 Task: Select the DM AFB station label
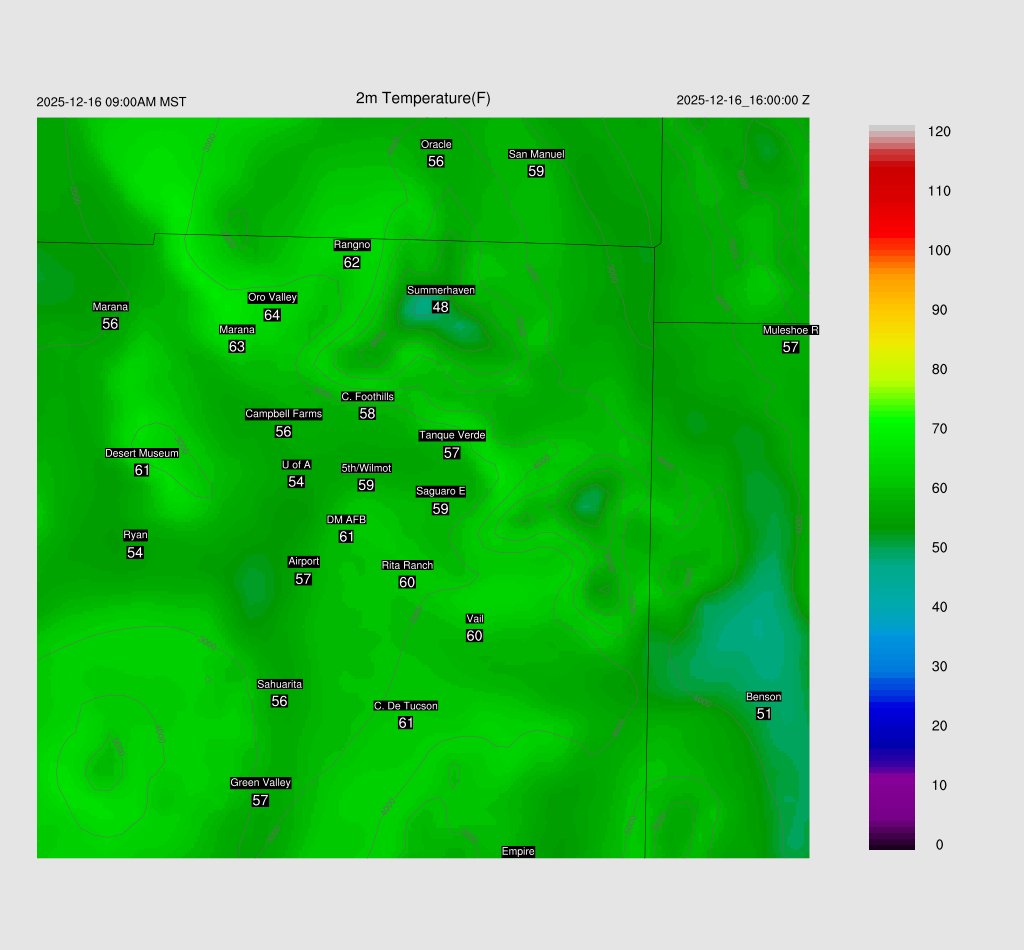tap(346, 519)
